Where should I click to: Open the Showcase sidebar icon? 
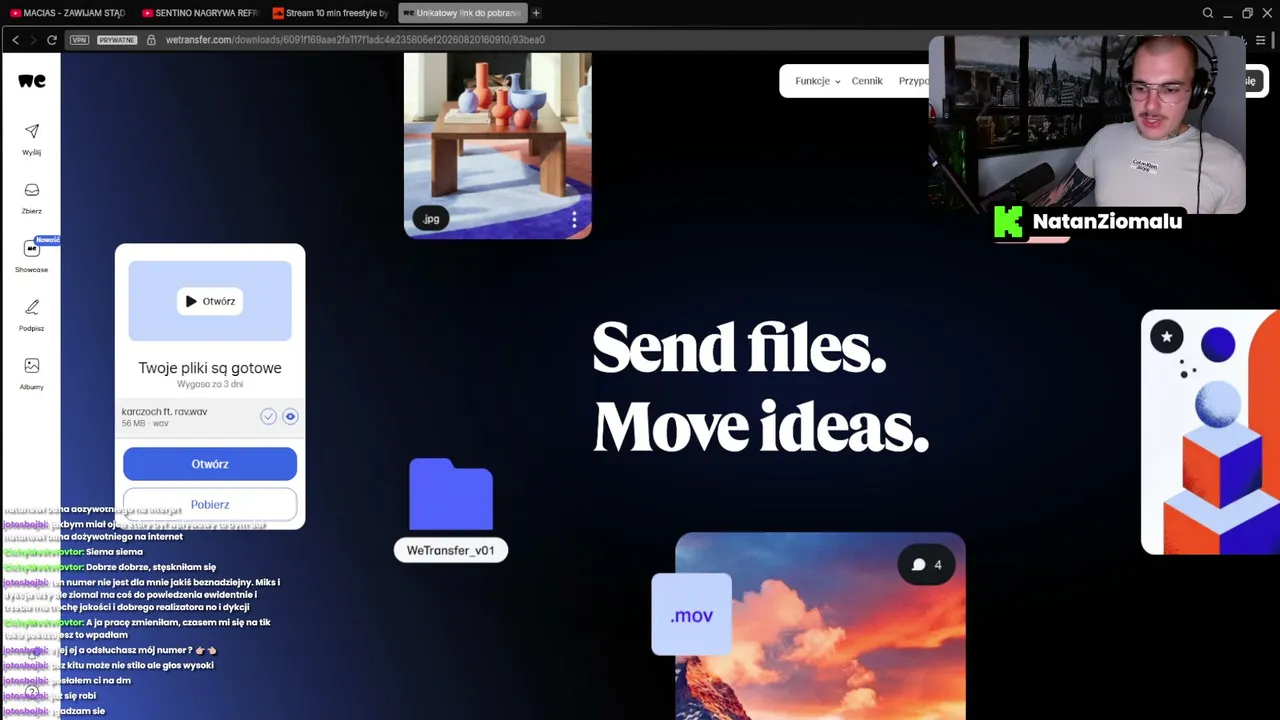coord(32,255)
